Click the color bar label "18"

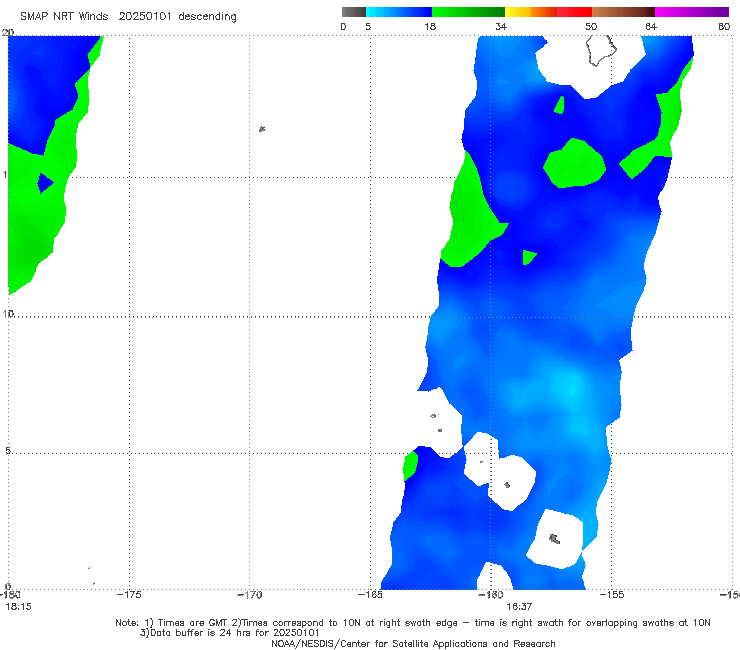[x=430, y=26]
